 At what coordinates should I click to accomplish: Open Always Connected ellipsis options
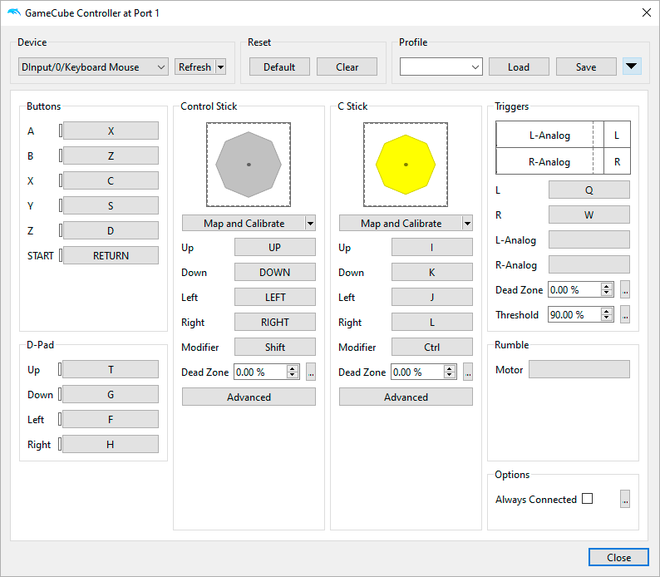click(625, 499)
